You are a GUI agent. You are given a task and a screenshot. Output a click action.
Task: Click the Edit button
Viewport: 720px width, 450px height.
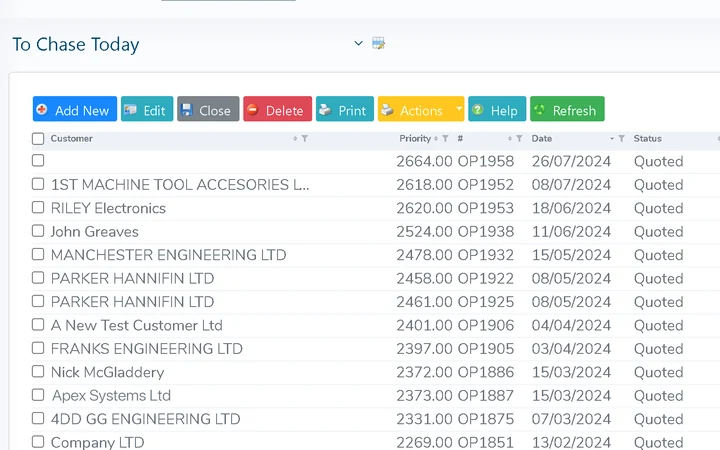pos(147,109)
